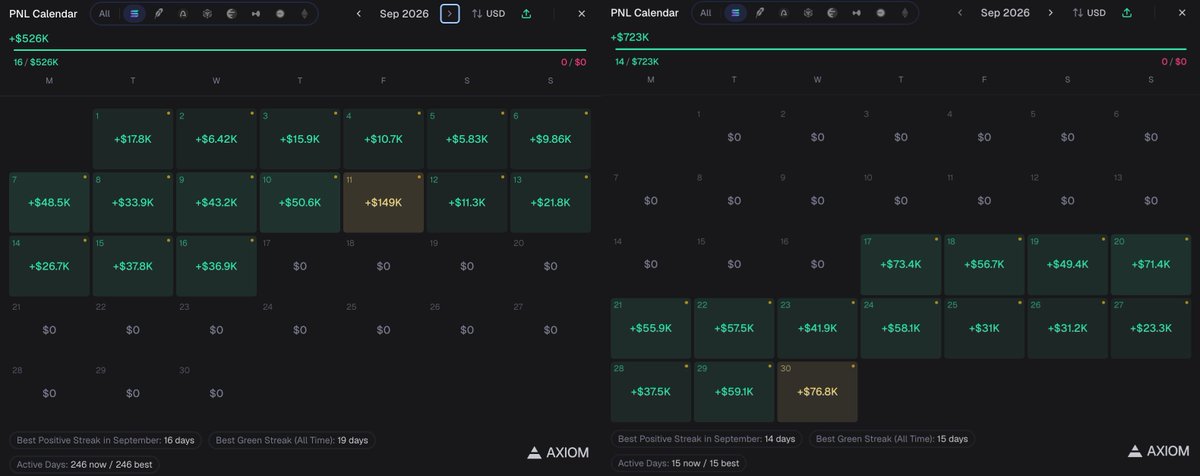
Task: Select the +$17.8K day on Sep 1
Action: pyautogui.click(x=133, y=138)
